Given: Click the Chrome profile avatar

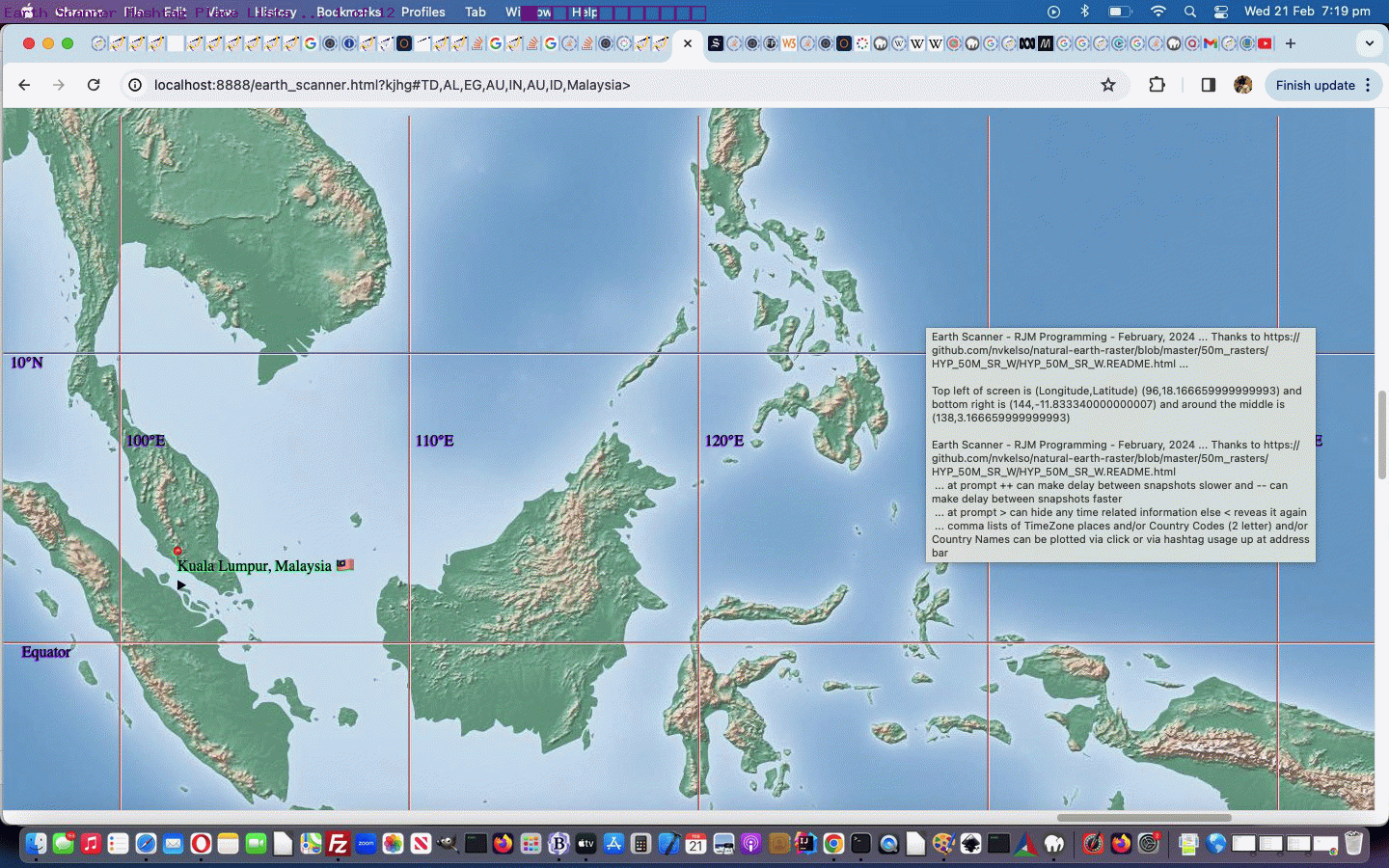Looking at the screenshot, I should (1242, 85).
